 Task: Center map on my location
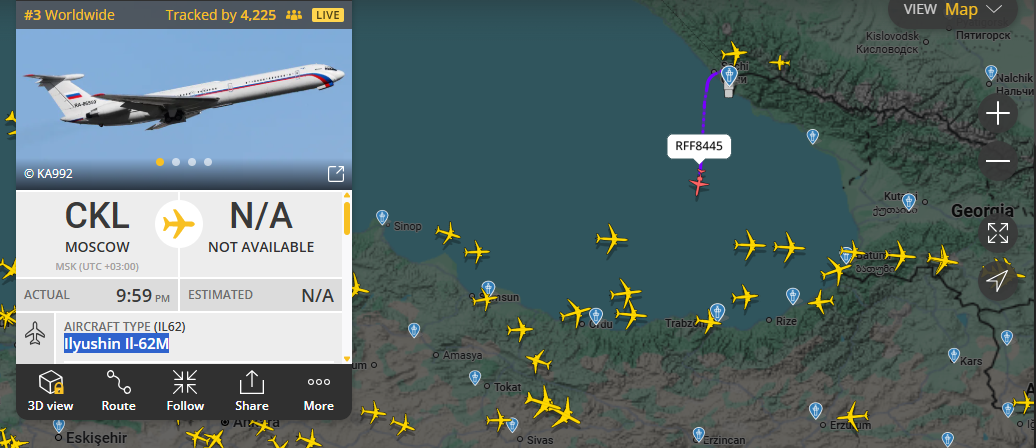tap(998, 280)
